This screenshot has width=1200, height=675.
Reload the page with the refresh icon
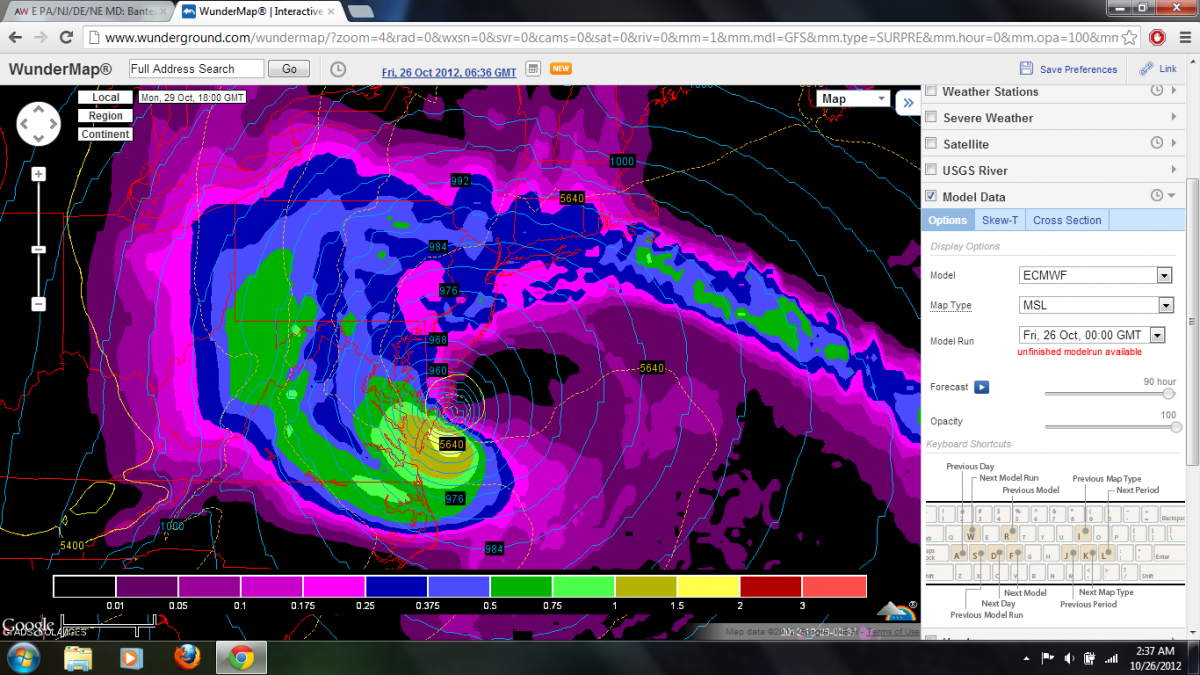coord(66,37)
